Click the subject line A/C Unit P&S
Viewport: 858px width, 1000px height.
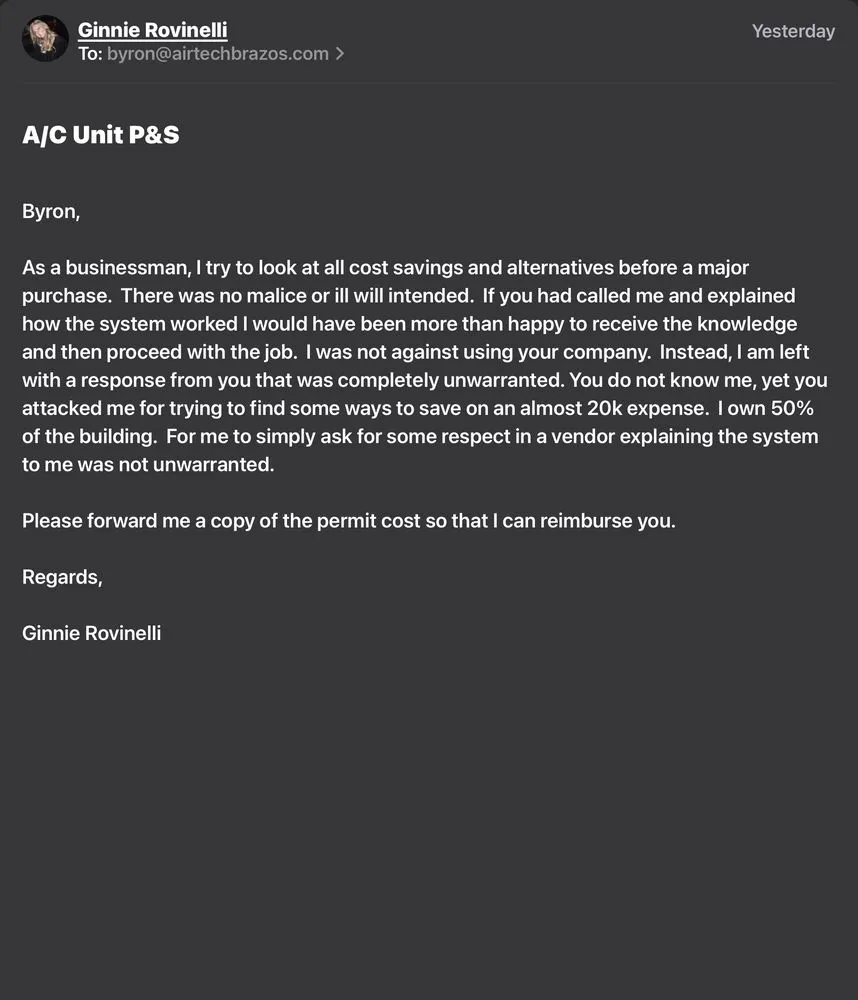[101, 135]
